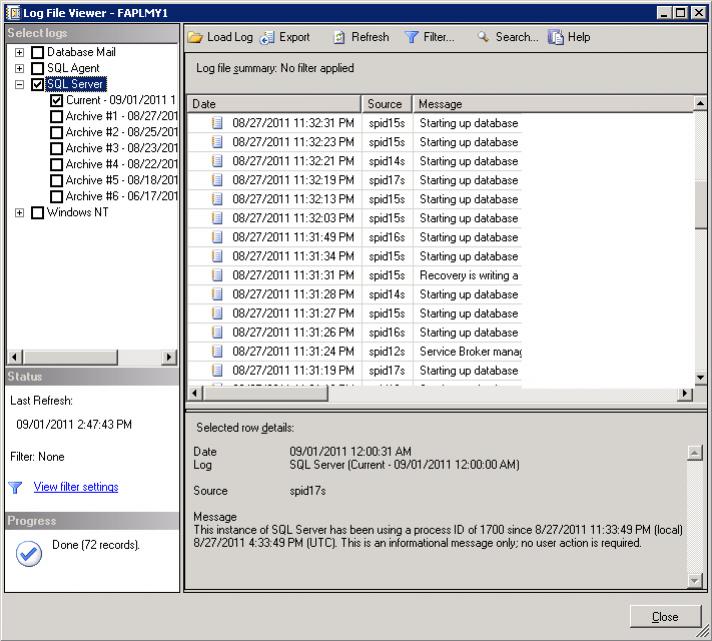The height and width of the screenshot is (641, 712).
Task: Click log table horizontal scrollbar left arrow
Action: tap(195, 393)
